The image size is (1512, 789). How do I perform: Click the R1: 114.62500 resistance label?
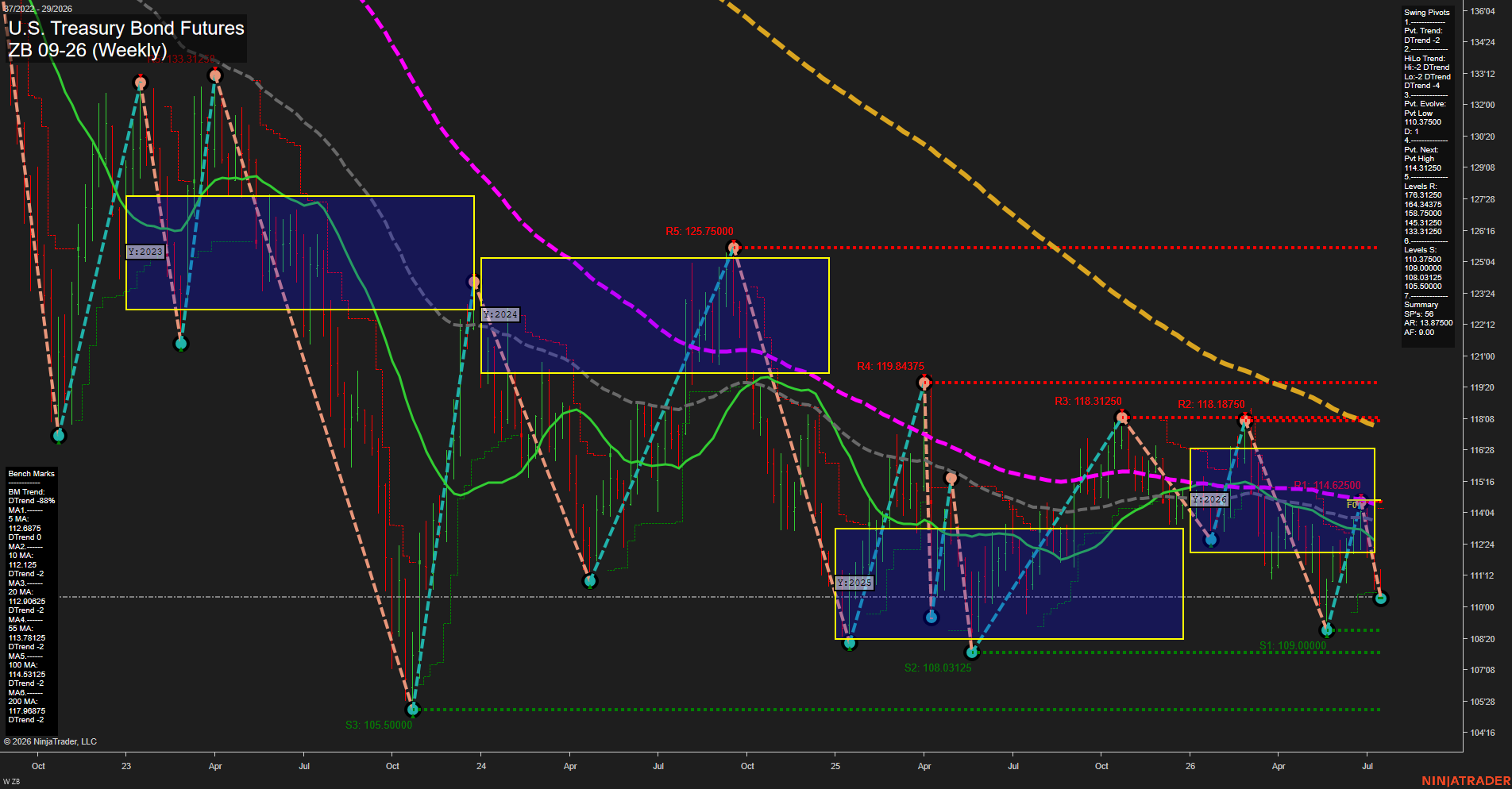(1327, 486)
